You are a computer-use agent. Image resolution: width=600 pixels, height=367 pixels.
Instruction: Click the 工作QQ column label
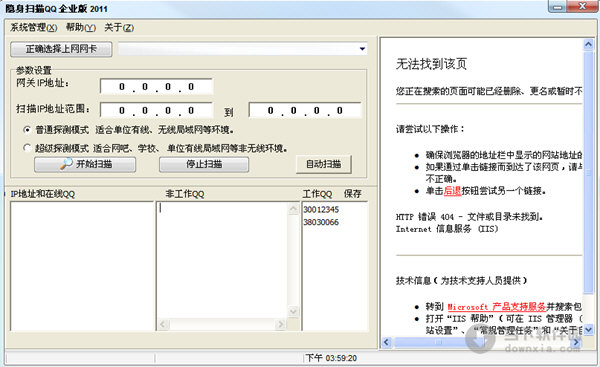pyautogui.click(x=317, y=194)
